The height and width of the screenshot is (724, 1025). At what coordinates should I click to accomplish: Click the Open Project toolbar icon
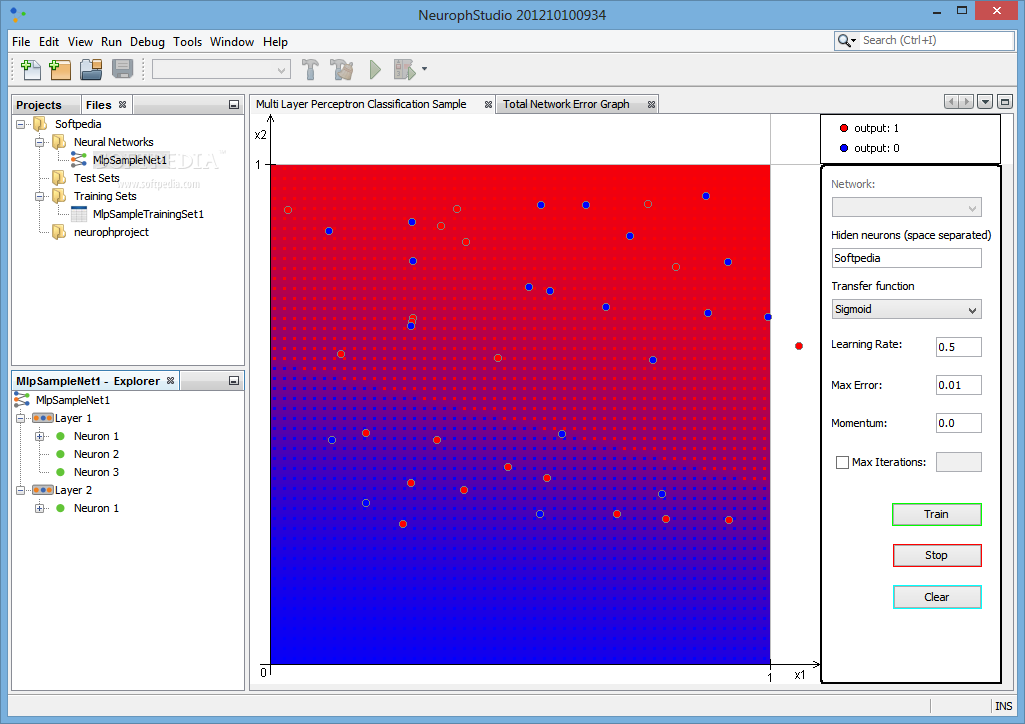coord(92,69)
